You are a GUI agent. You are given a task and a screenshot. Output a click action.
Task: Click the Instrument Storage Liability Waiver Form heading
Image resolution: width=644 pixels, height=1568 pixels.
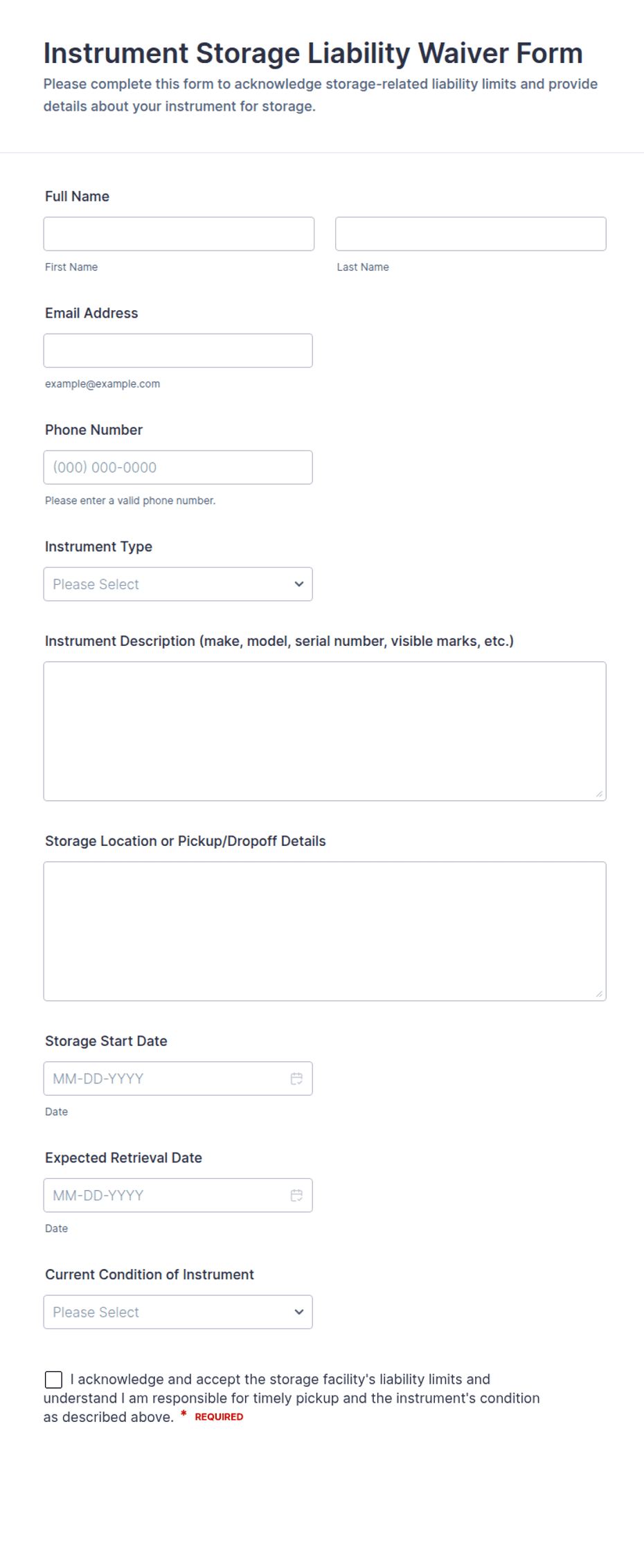[x=313, y=53]
